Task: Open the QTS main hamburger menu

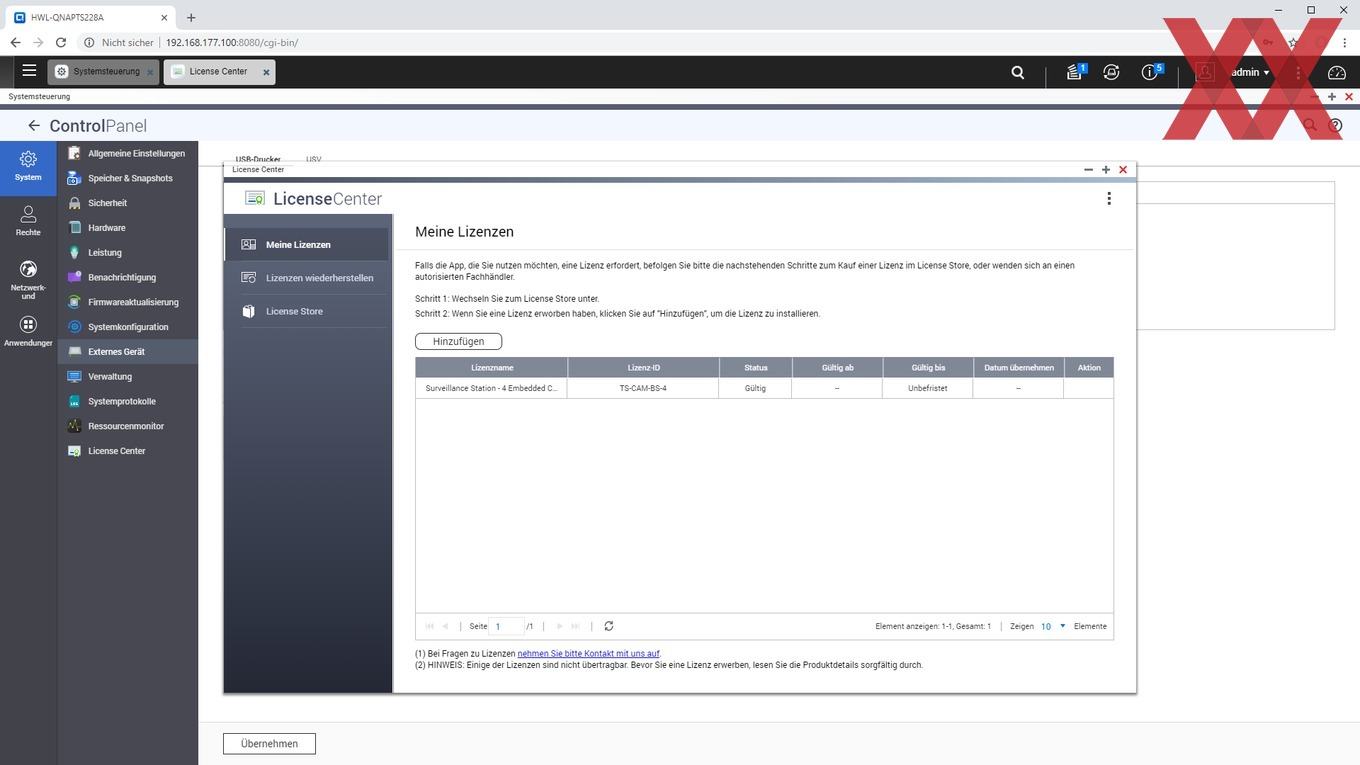Action: tap(29, 71)
